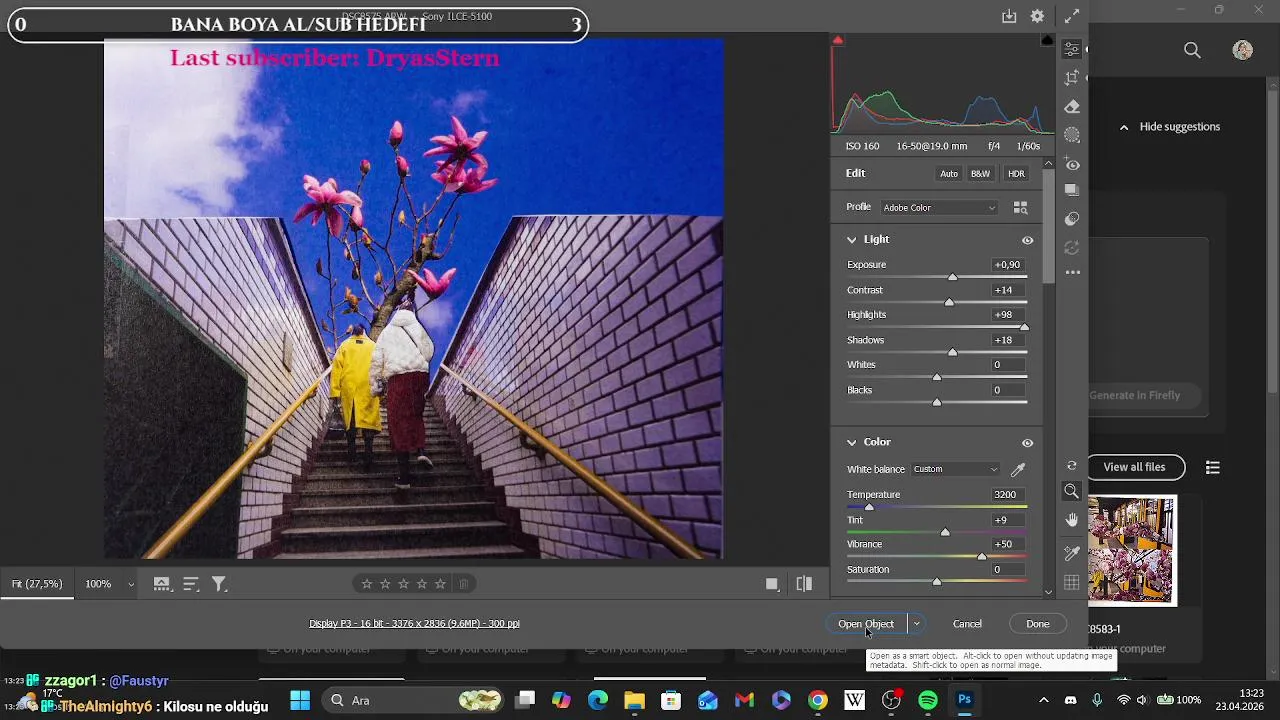
Task: Select the Crop and rotate tool
Action: click(1072, 78)
